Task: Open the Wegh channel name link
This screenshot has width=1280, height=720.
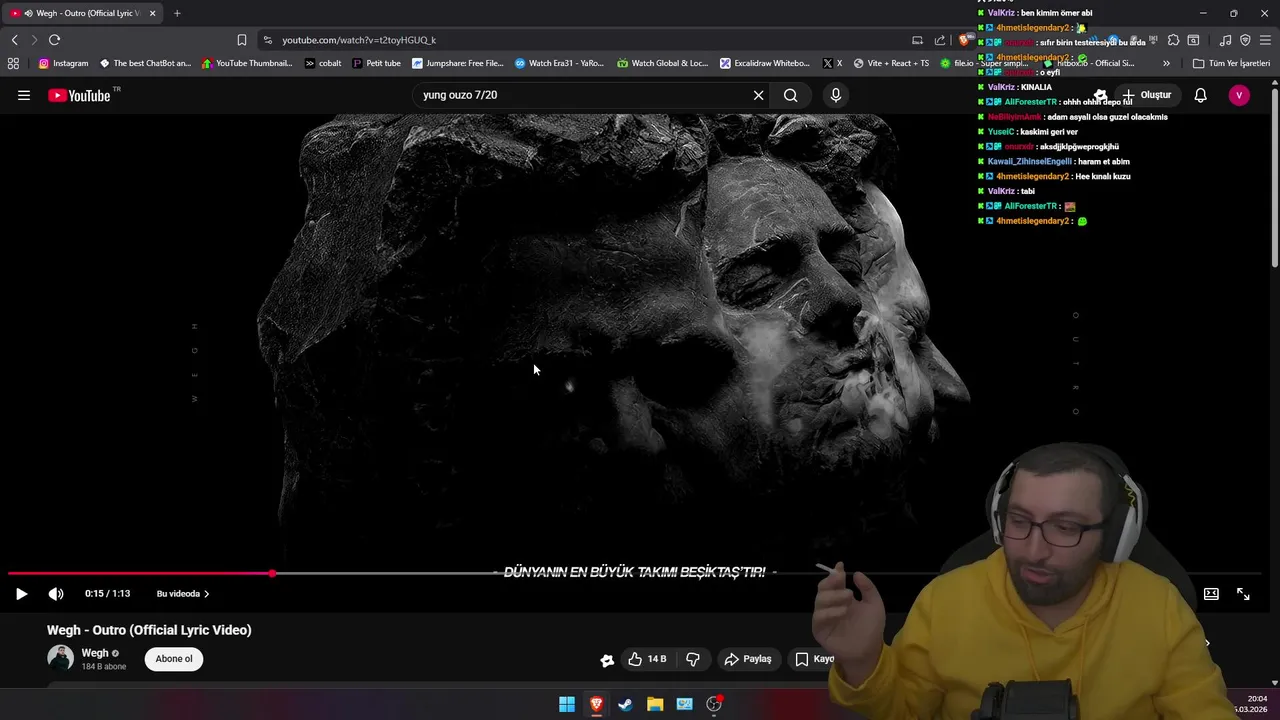Action: click(95, 653)
